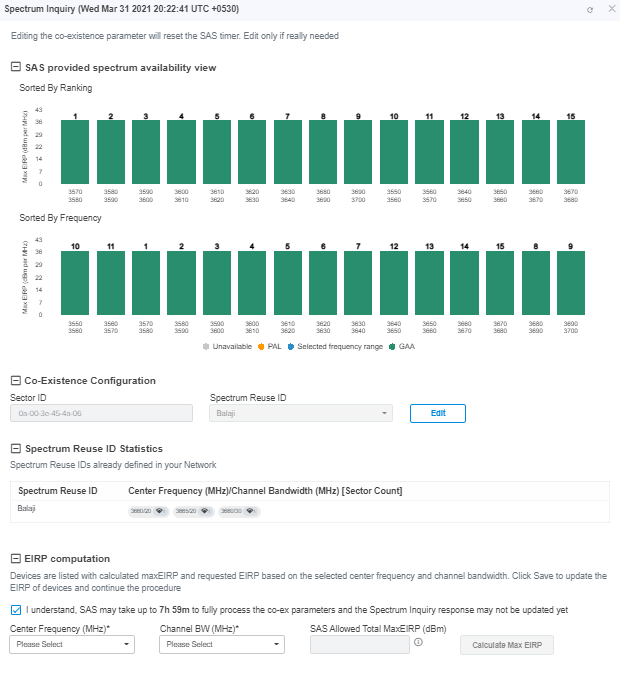
Task: Click the Sector ID field
Action: 100,413
